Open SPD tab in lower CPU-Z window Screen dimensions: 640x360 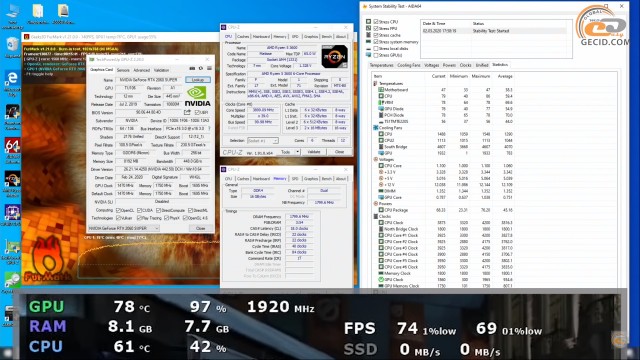[295, 179]
